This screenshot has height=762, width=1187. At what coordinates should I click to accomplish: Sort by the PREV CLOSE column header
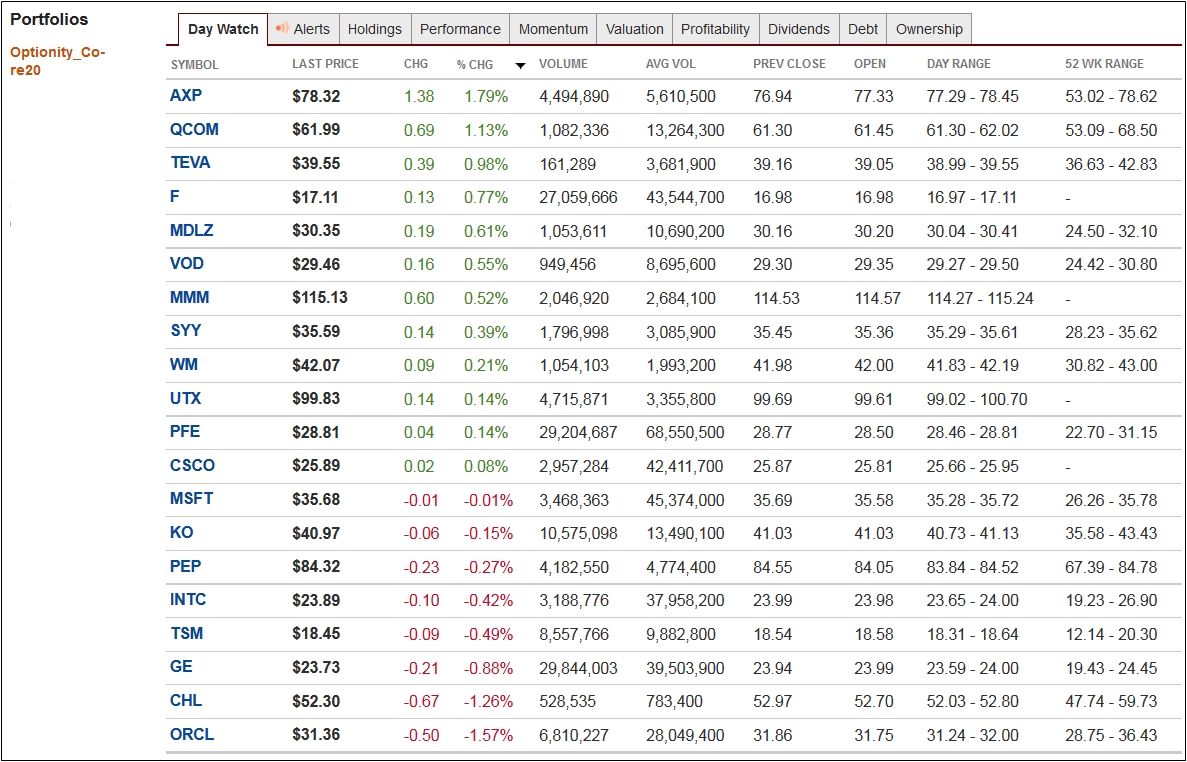point(790,64)
